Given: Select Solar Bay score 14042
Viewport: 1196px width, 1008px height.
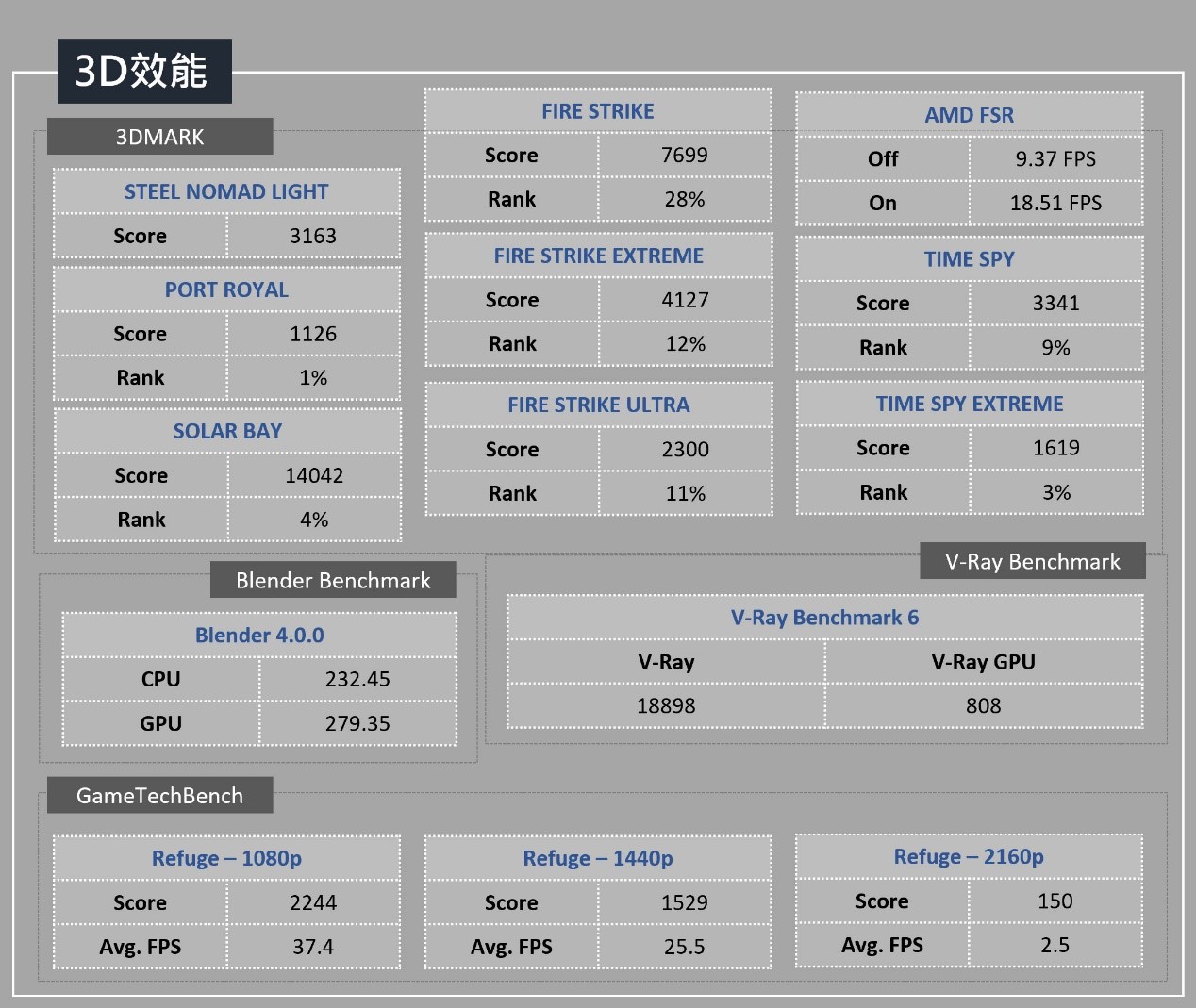Looking at the screenshot, I should [x=314, y=475].
